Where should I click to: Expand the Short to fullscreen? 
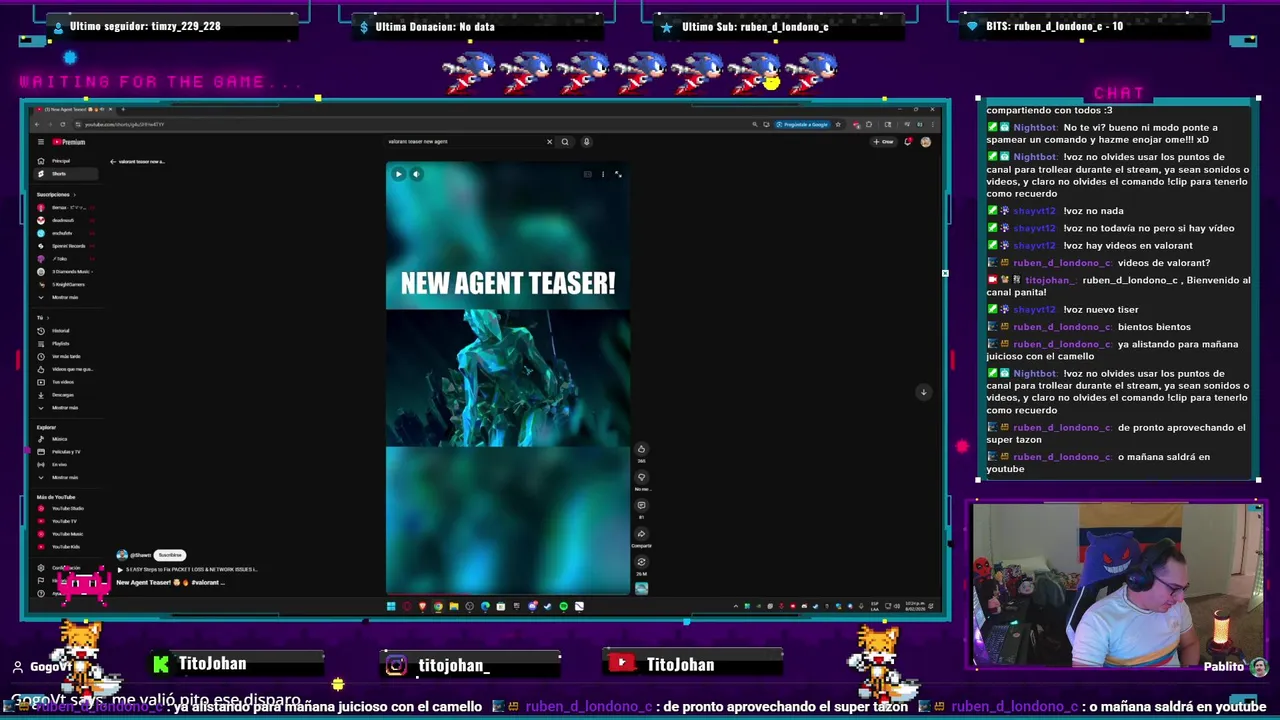(x=618, y=174)
